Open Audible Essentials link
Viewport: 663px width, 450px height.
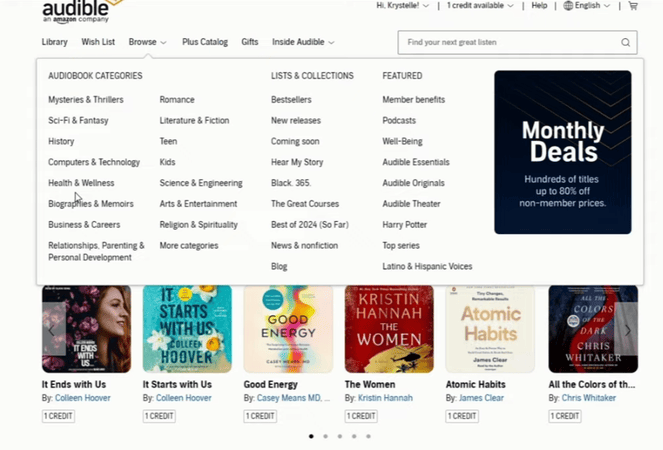click(416, 162)
